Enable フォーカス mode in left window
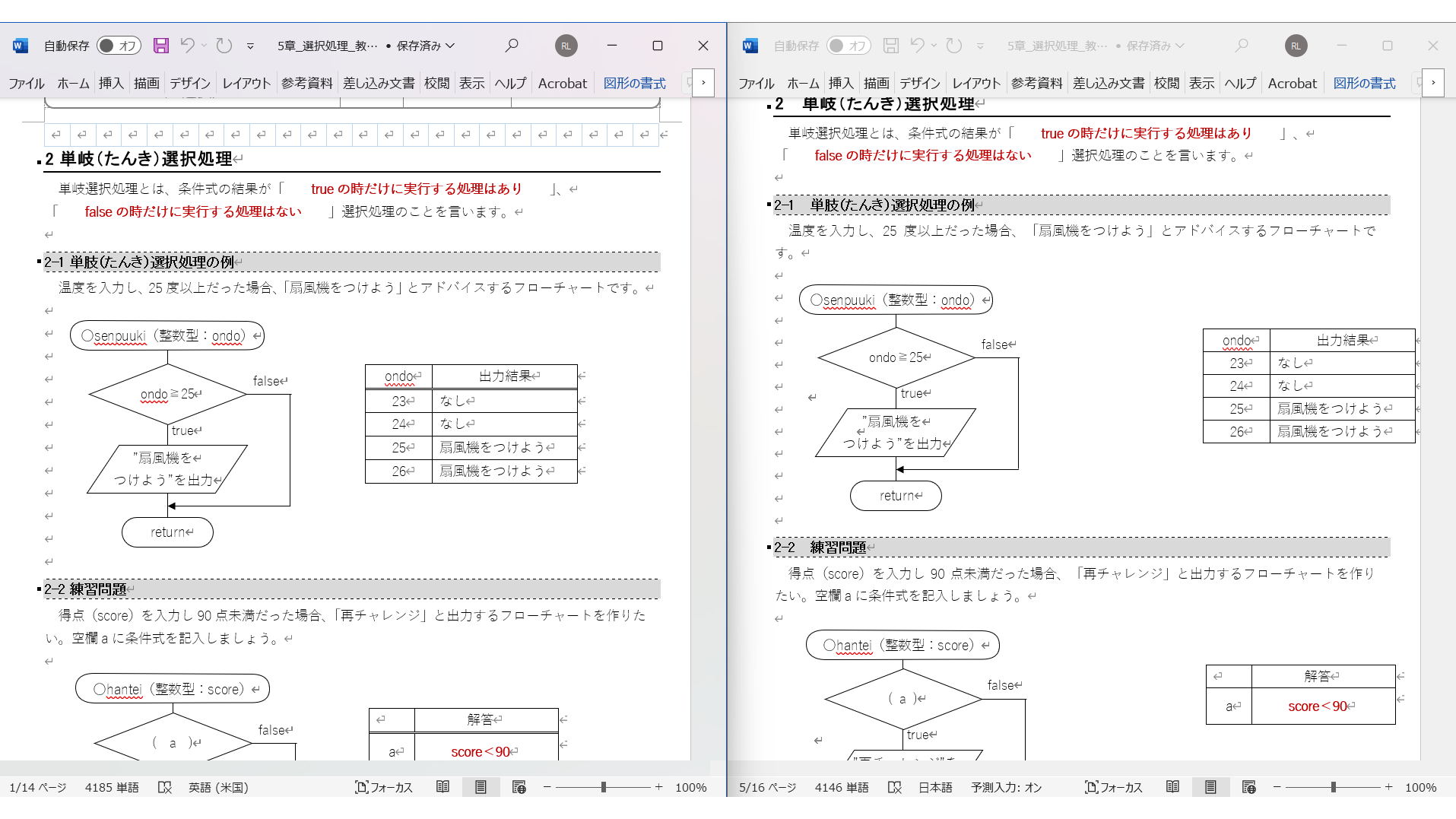Screen dimensions: 1456x819 [384, 787]
